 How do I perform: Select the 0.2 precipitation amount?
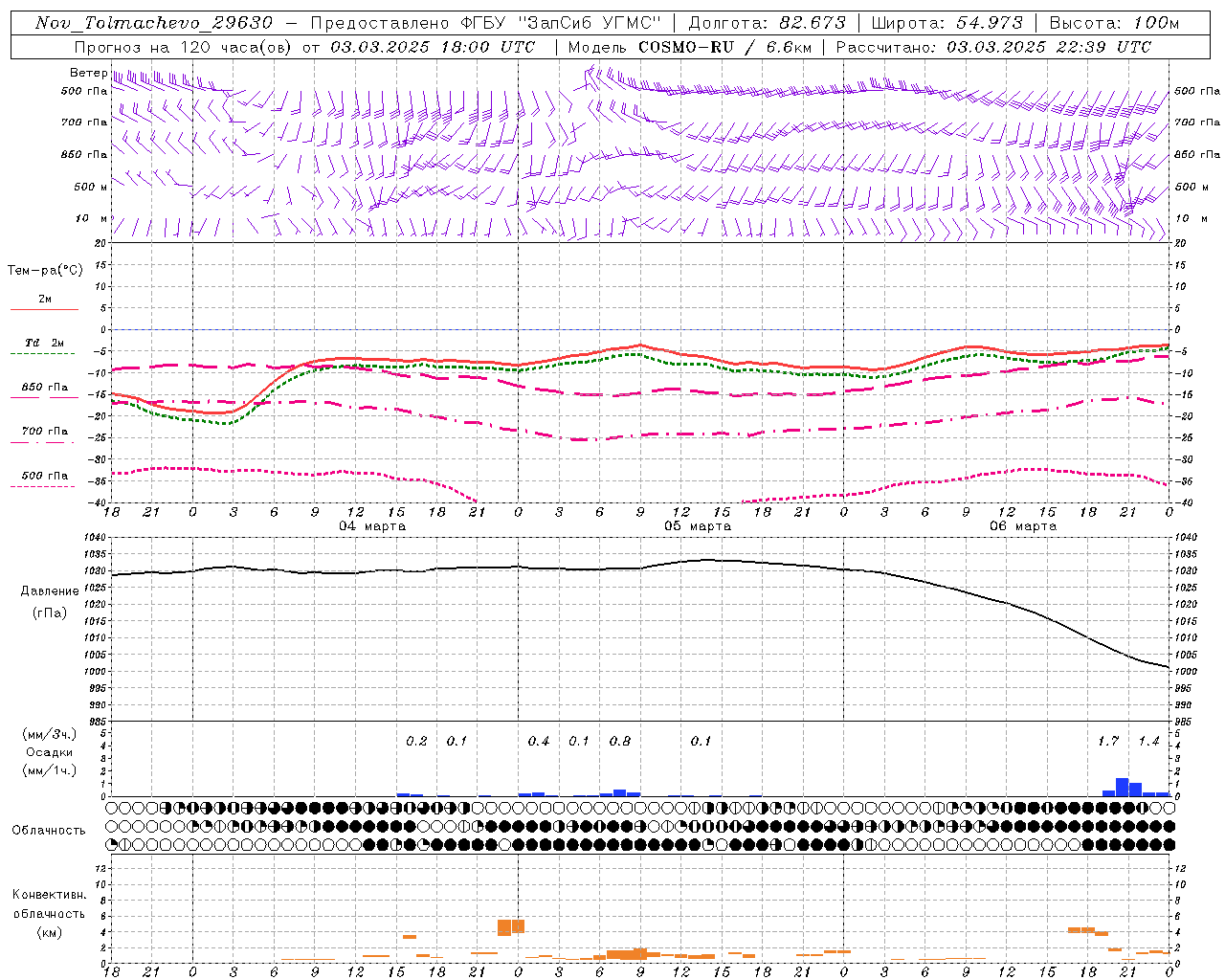click(416, 741)
